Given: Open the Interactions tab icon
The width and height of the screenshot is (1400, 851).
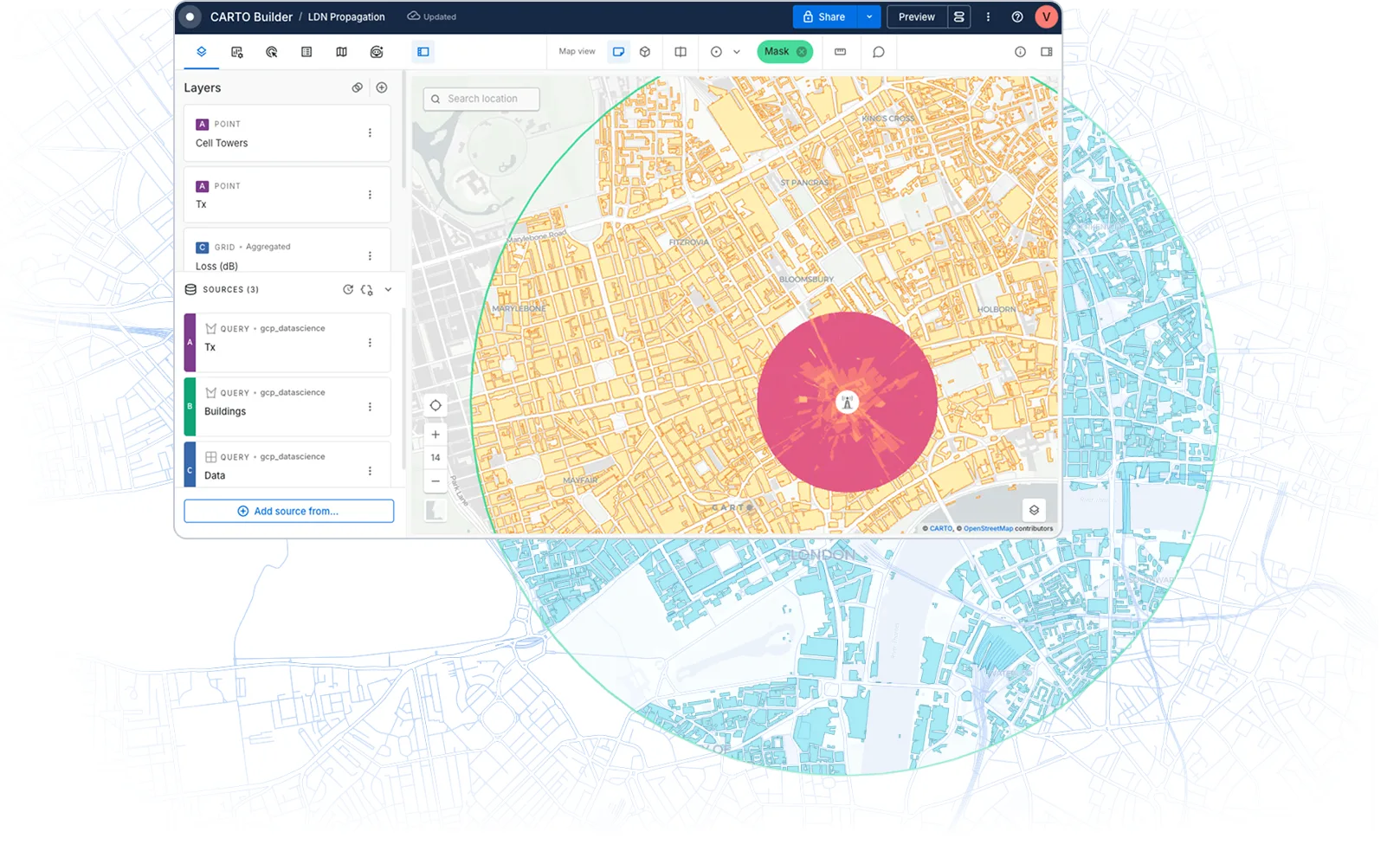Looking at the screenshot, I should 272,52.
